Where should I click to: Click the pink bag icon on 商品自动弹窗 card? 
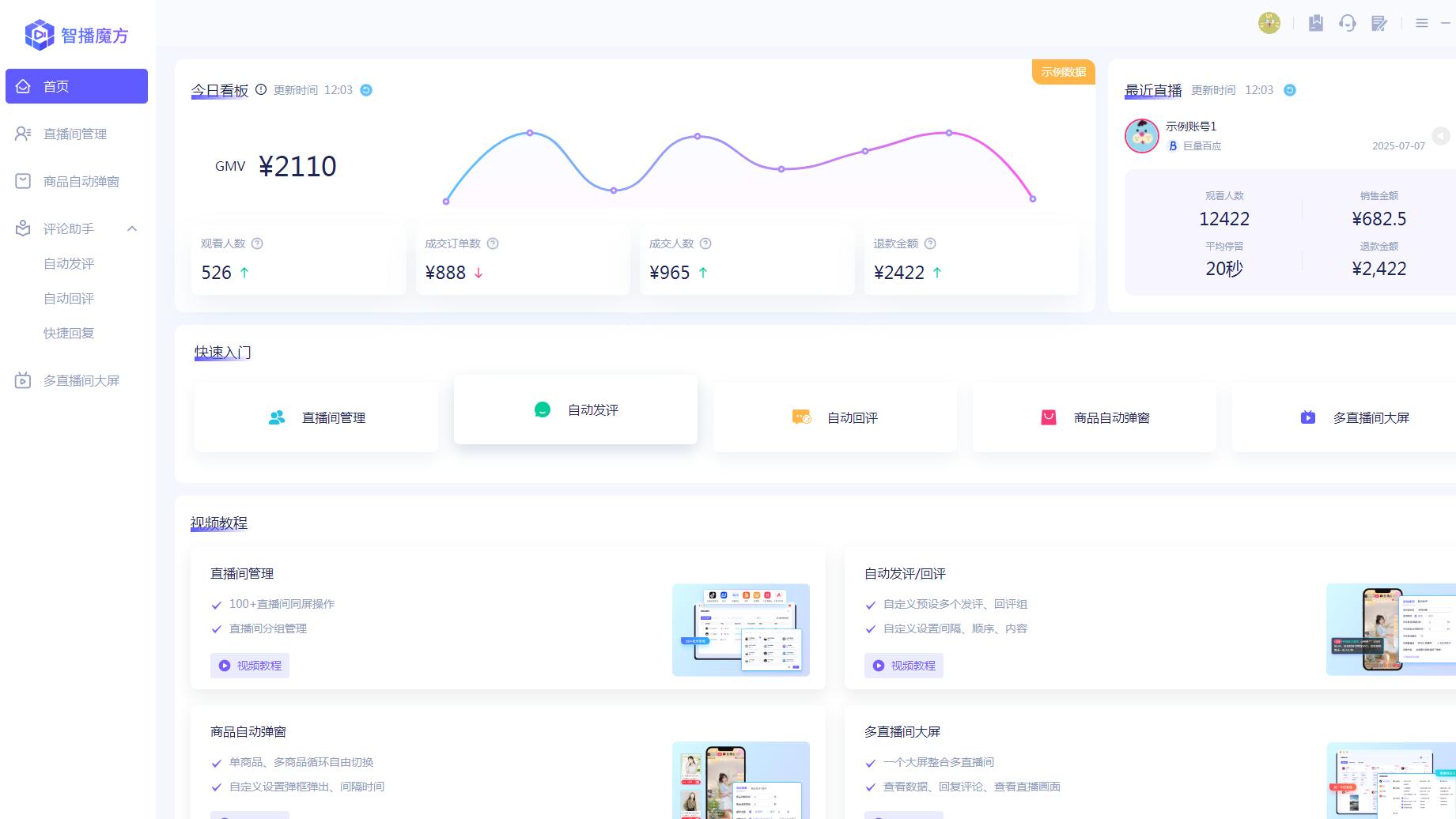click(1049, 417)
